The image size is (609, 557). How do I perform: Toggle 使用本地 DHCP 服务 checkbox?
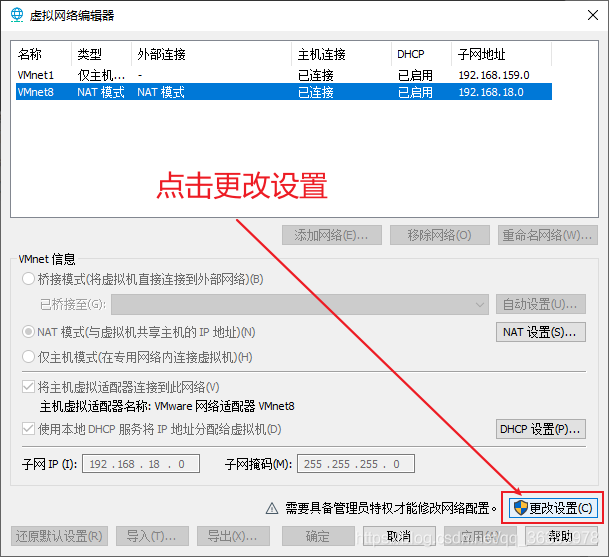click(x=28, y=429)
